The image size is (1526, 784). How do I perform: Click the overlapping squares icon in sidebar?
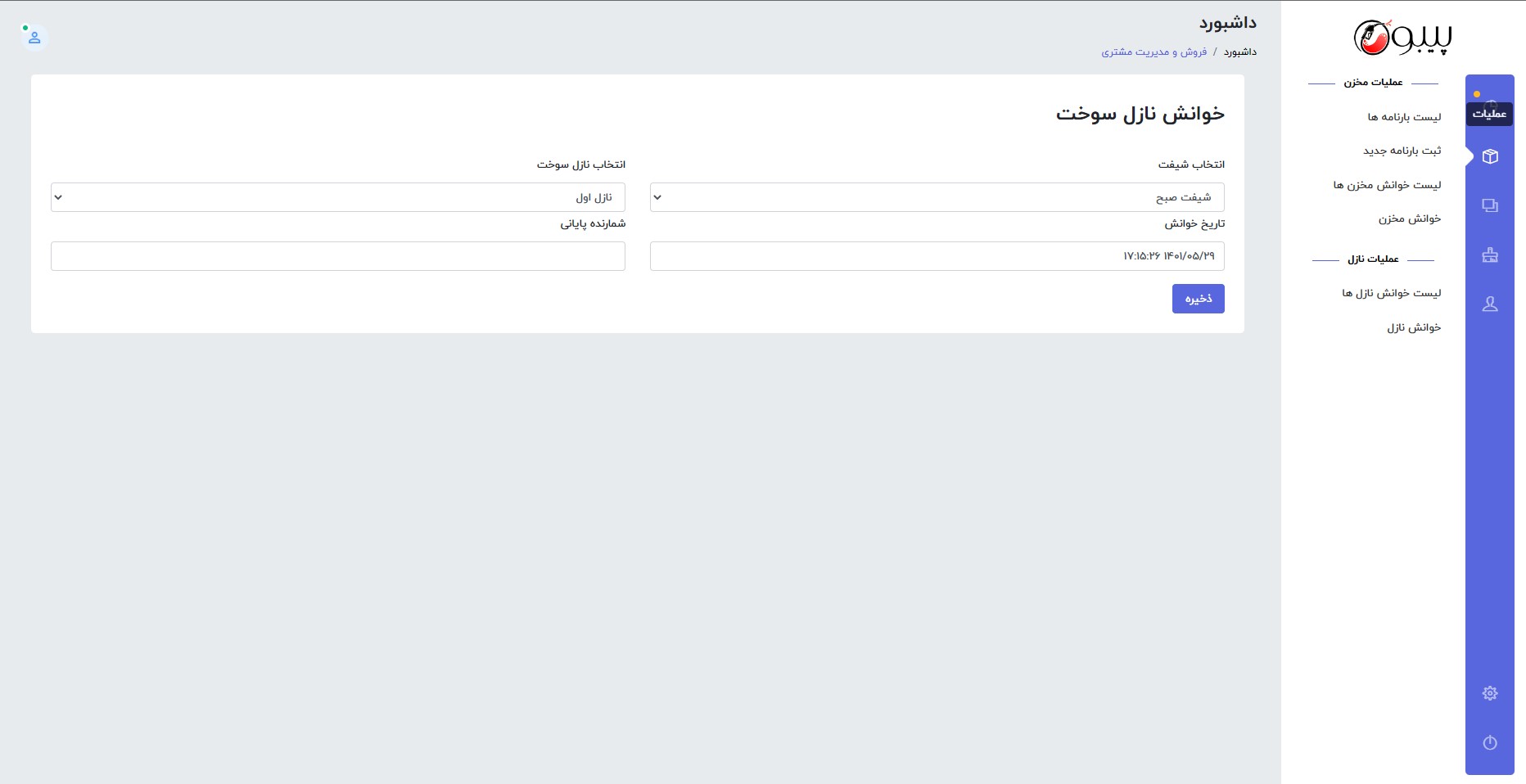(x=1490, y=205)
